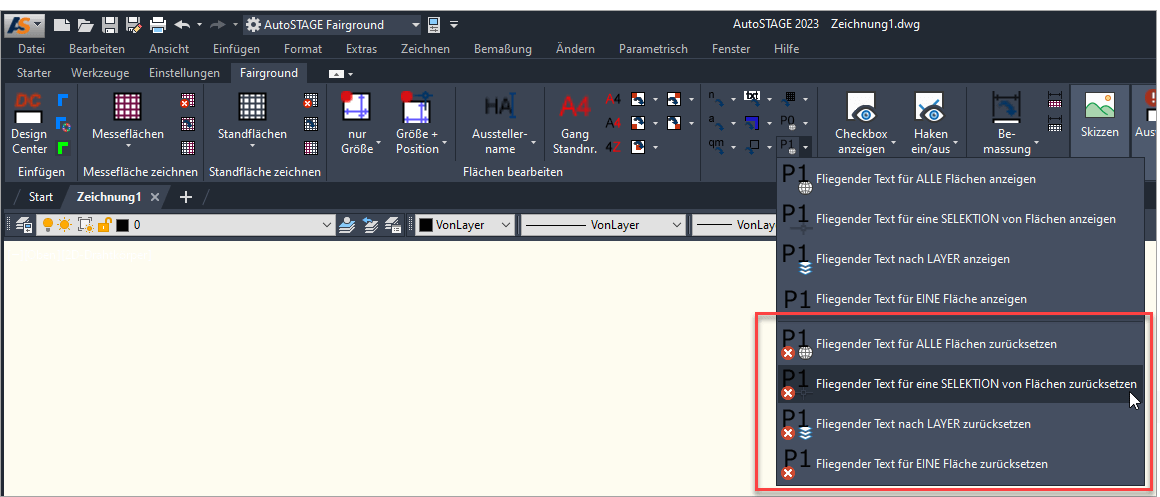Click the red-x grid icon beside Messeflächen
The width and height of the screenshot is (1160, 497).
tap(188, 101)
